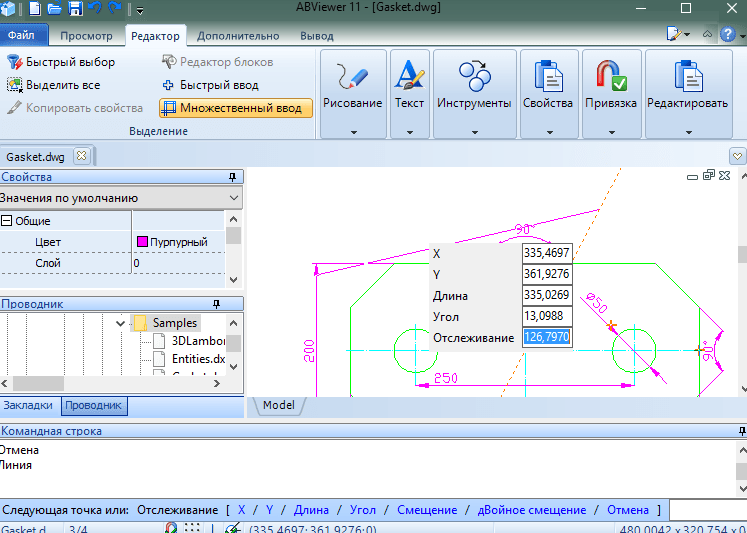Expand the arrow under Редактировать
The height and width of the screenshot is (533, 747).
[x=688, y=132]
